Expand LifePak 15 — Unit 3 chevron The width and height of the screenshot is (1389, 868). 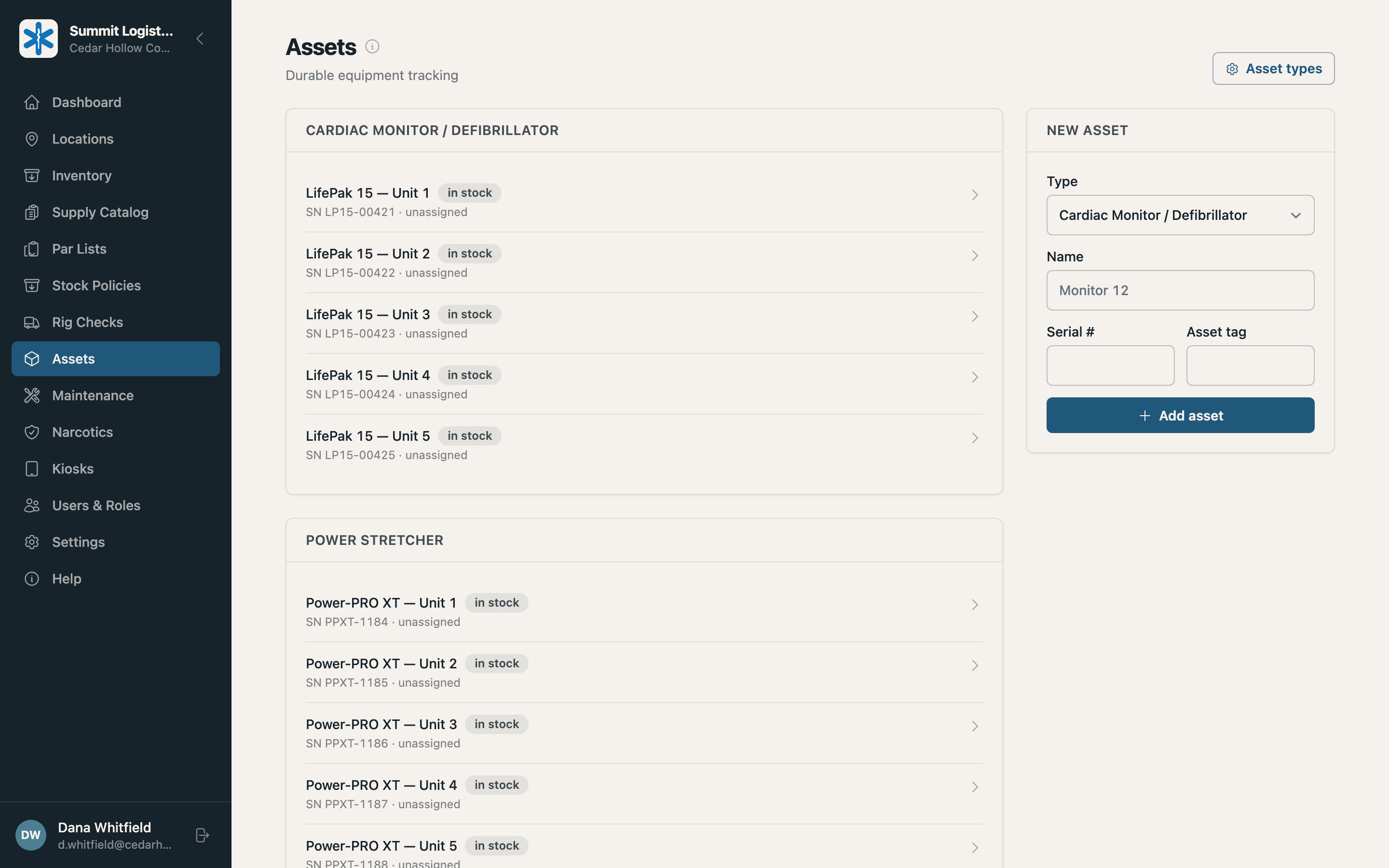click(x=975, y=316)
